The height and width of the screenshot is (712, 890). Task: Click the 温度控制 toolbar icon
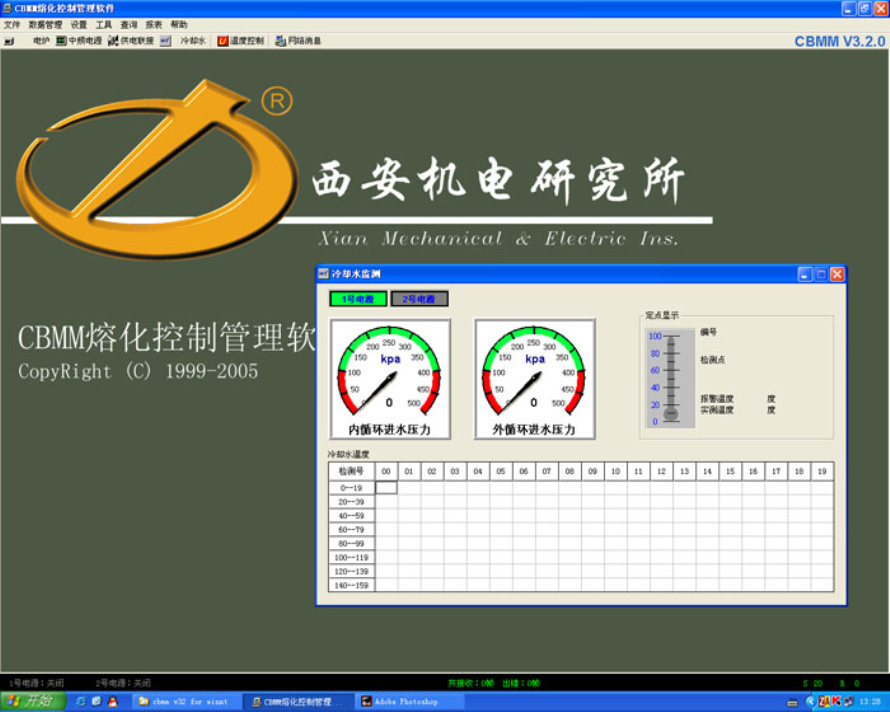[x=222, y=41]
